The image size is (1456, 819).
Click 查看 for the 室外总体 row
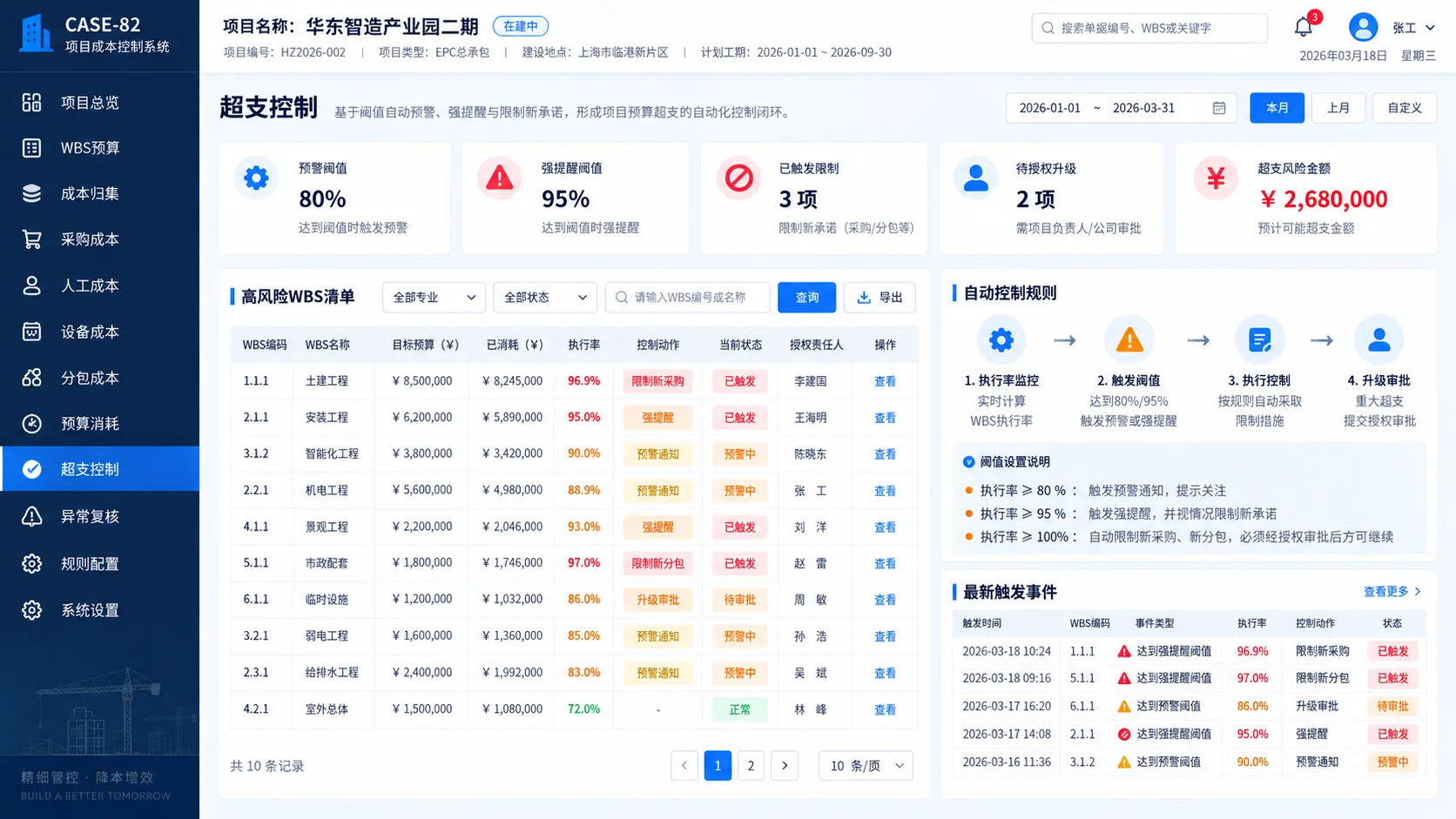click(885, 709)
